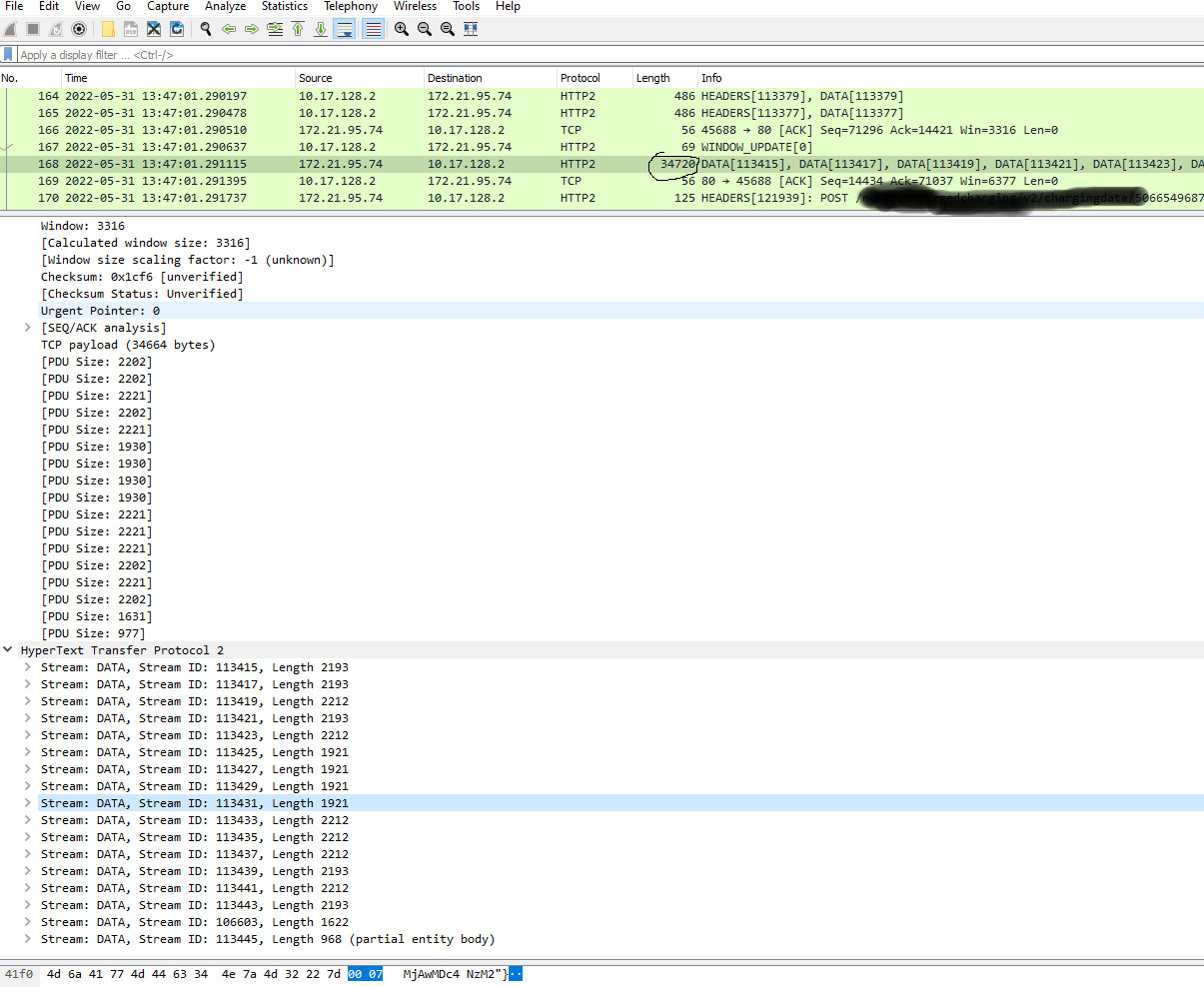1204x987 pixels.
Task: Expand the [SEQ/ACK analysis] tree node
Action: point(28,328)
